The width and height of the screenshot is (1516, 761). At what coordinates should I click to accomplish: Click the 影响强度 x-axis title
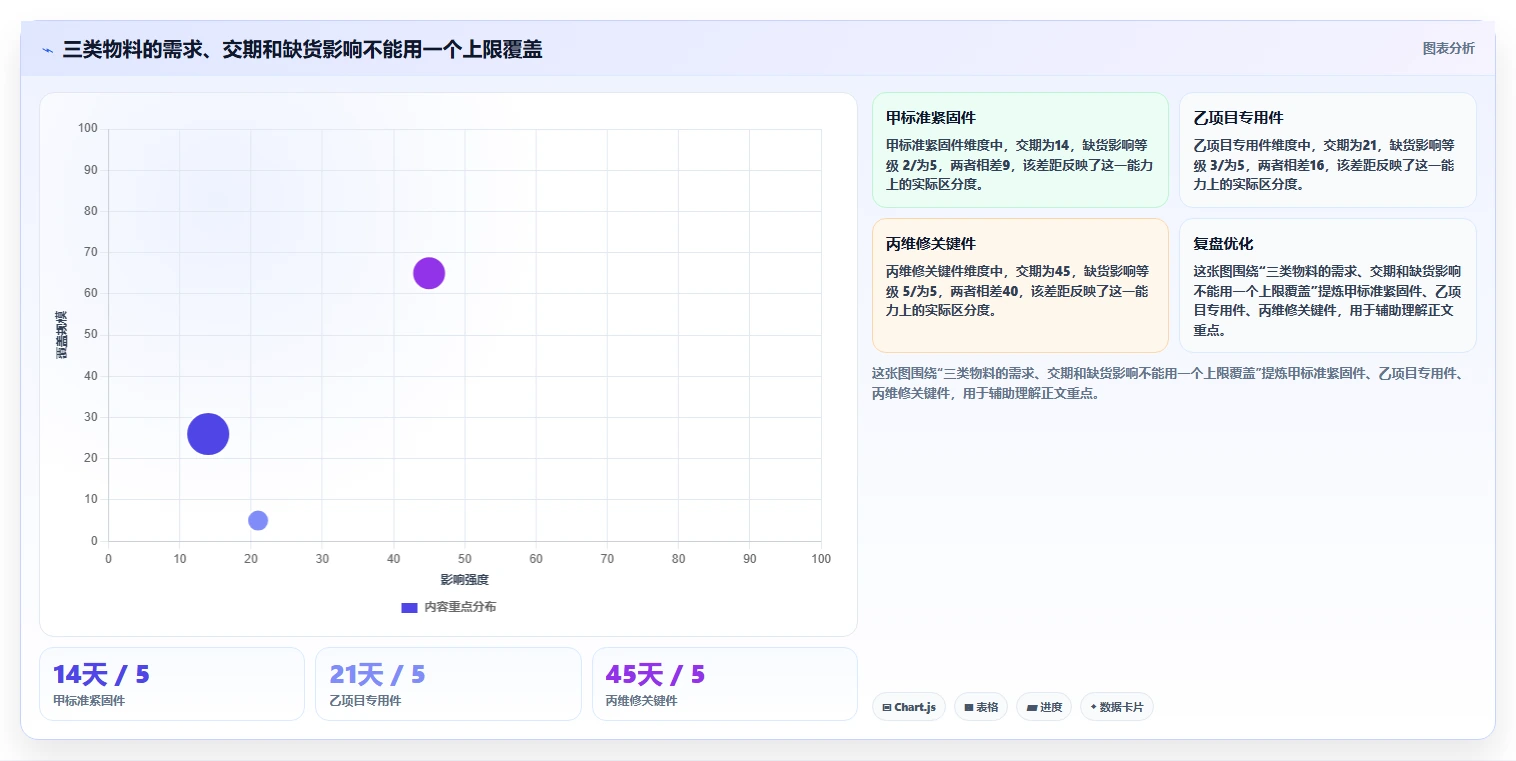(465, 580)
